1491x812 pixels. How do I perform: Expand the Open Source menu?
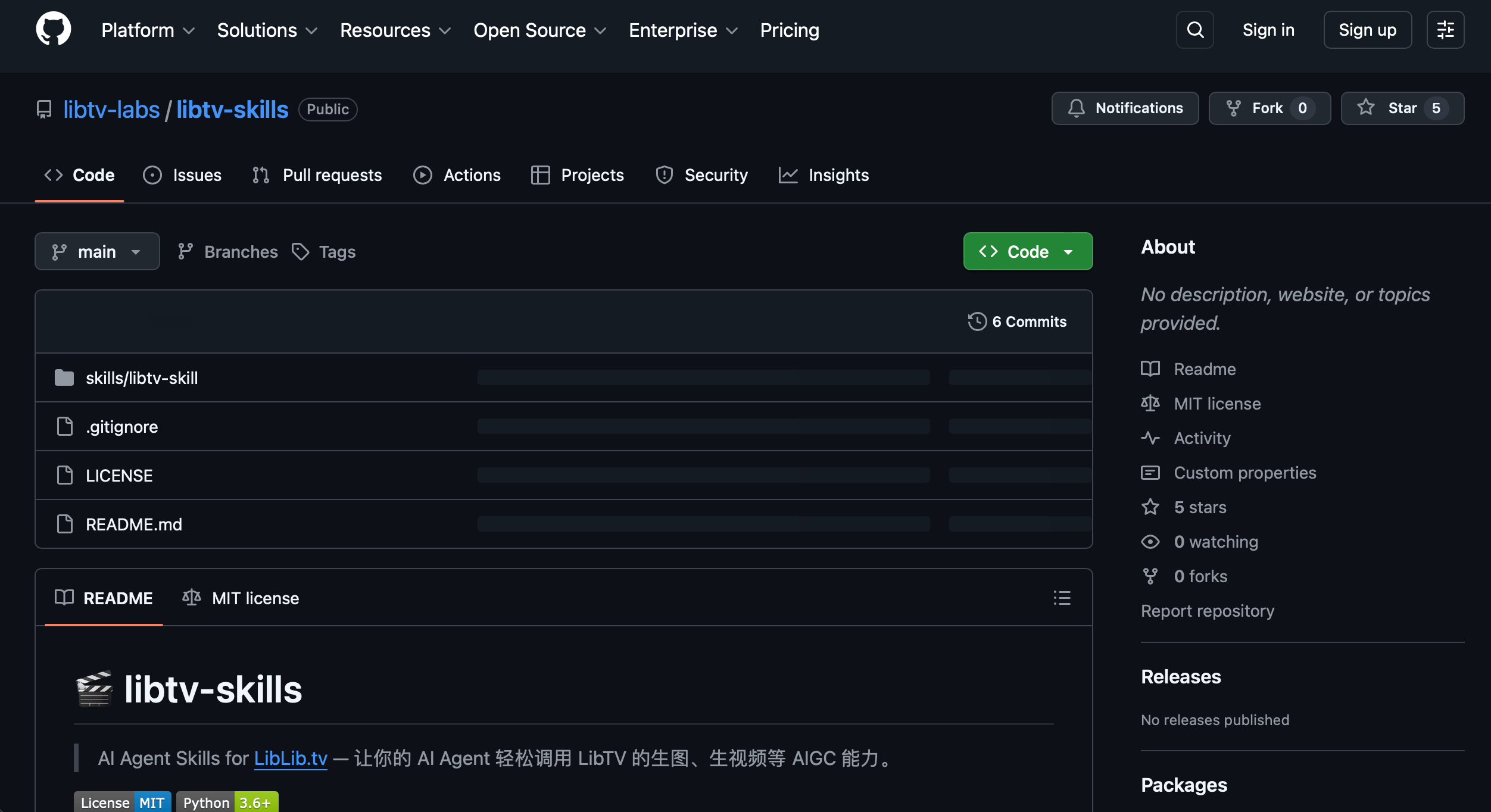click(539, 30)
